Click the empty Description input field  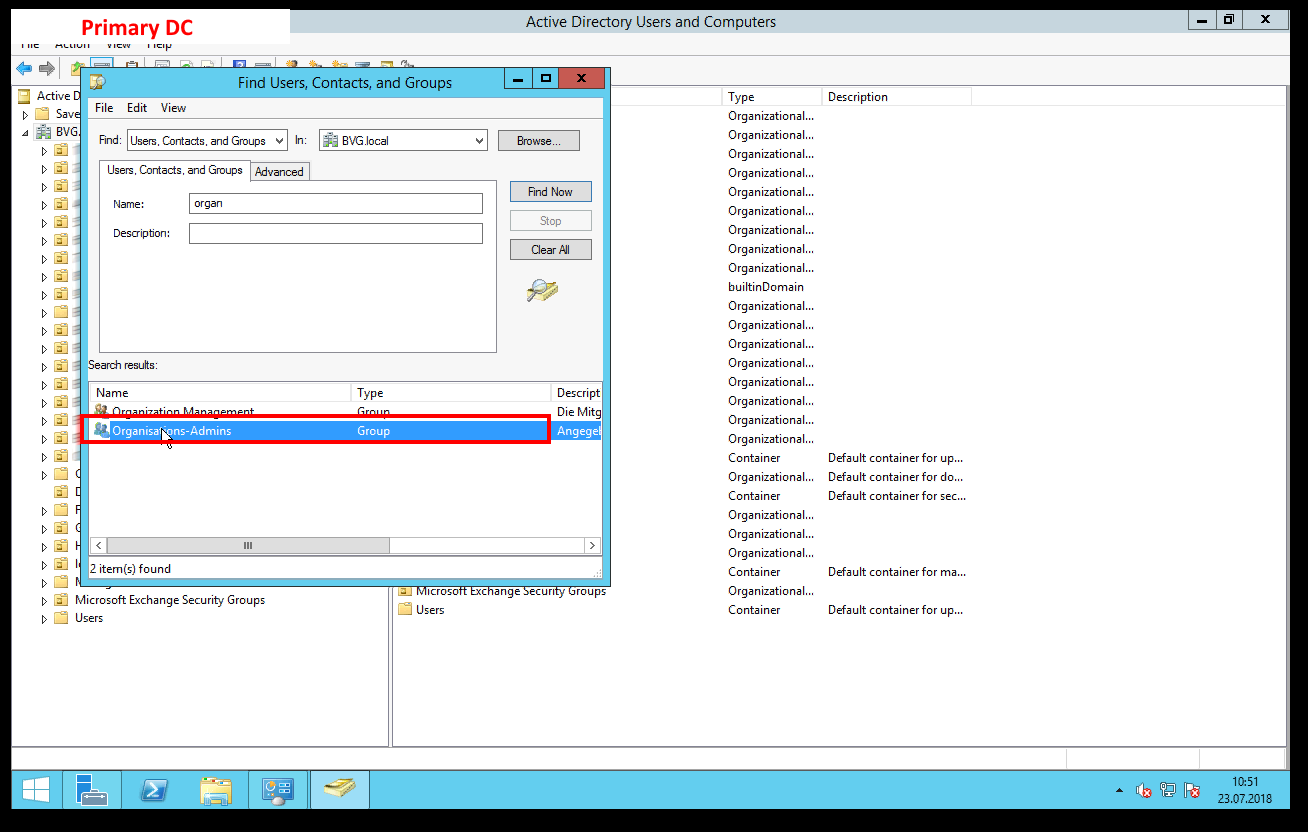coord(336,233)
